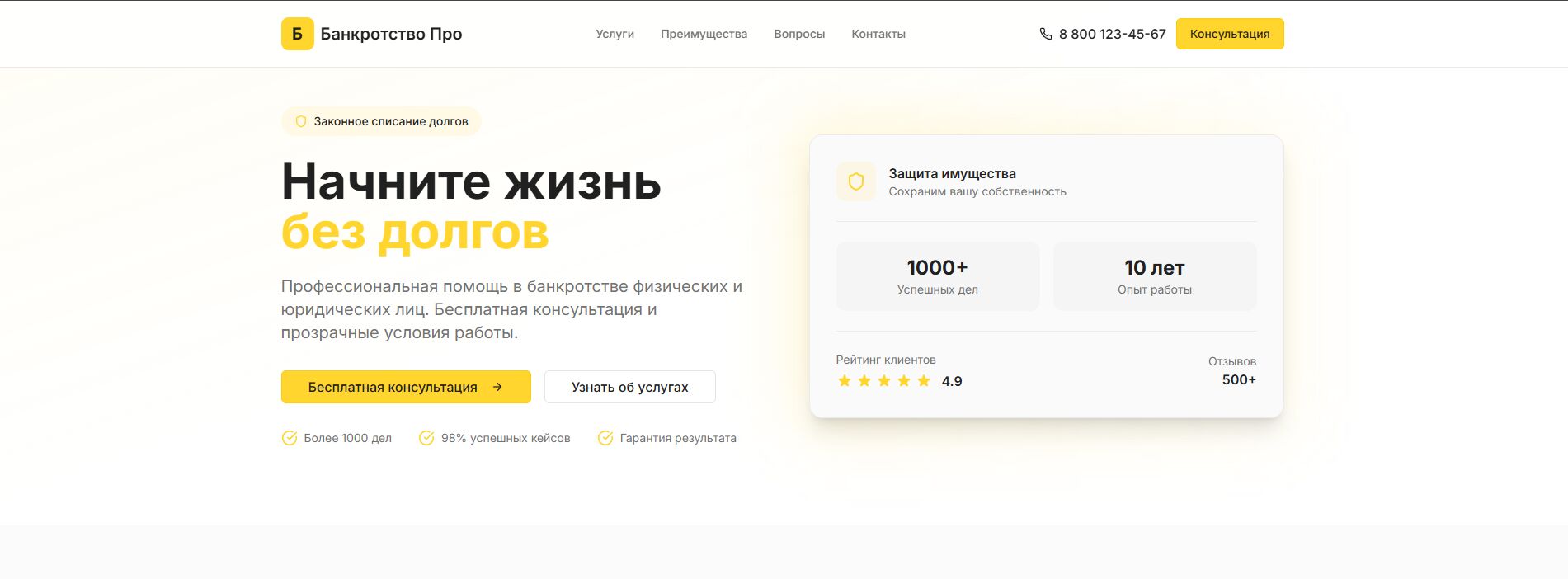Viewport: 1568px width, 579px height.
Task: Go to the Преимущества section
Action: (704, 34)
